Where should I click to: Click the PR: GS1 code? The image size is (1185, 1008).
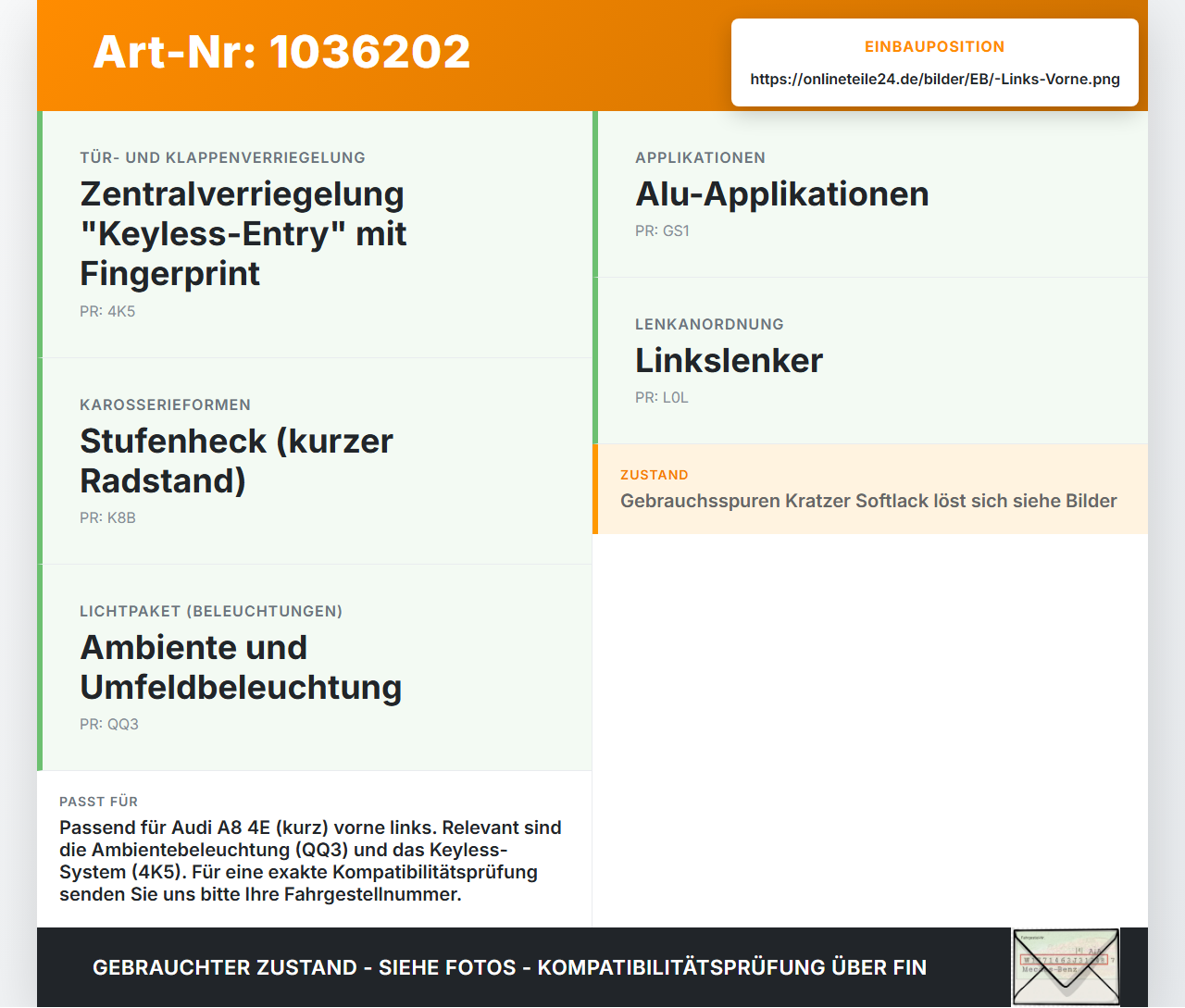tap(662, 230)
